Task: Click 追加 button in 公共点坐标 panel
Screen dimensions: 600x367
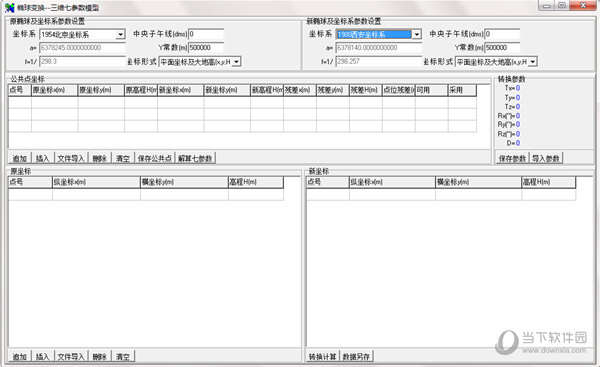Action: pos(20,158)
